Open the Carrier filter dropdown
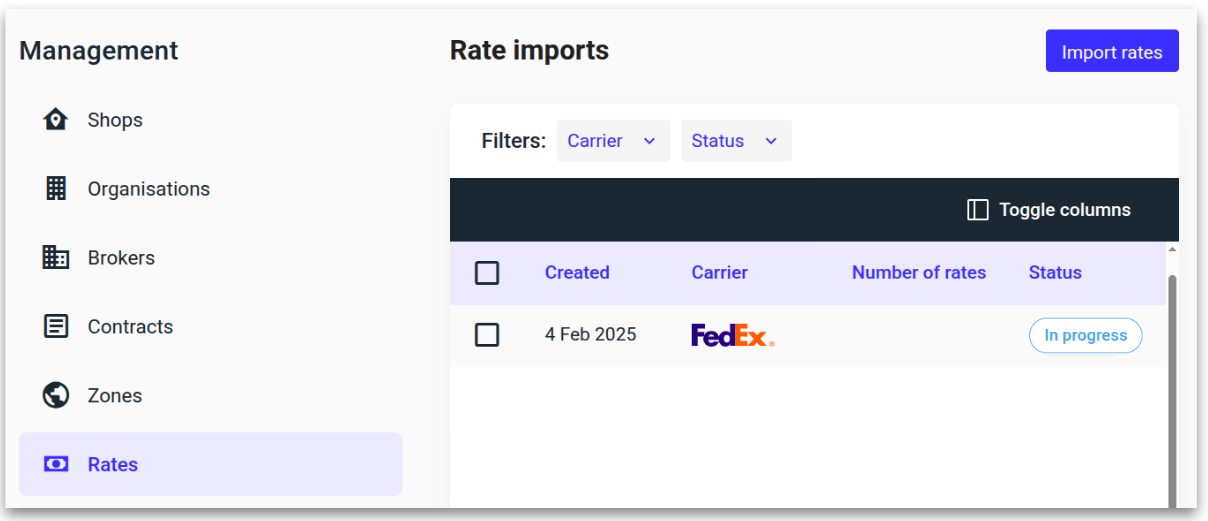This screenshot has height=521, width=1208. click(612, 141)
